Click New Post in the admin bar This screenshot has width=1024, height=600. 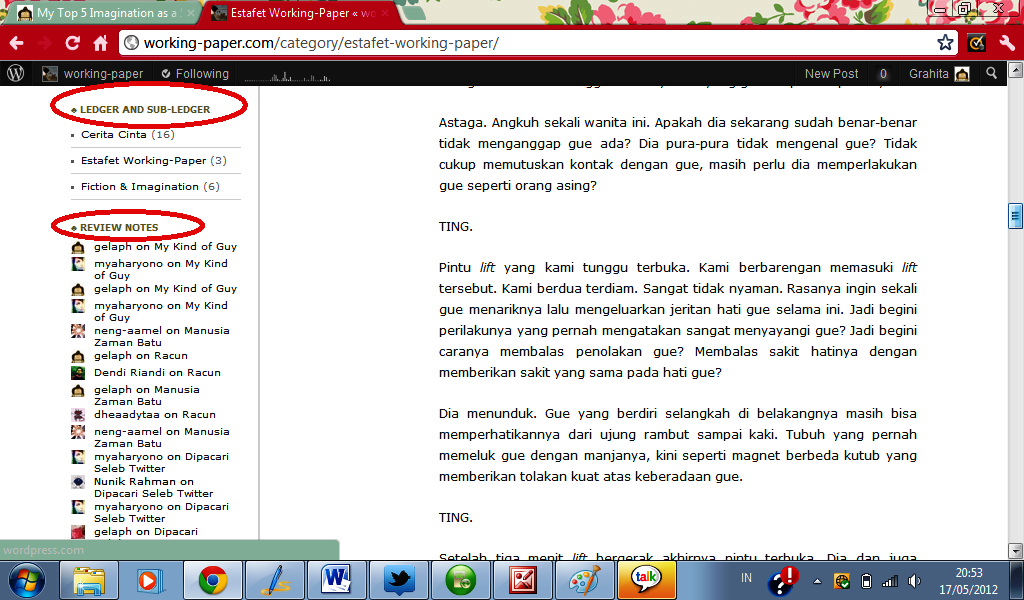831,73
